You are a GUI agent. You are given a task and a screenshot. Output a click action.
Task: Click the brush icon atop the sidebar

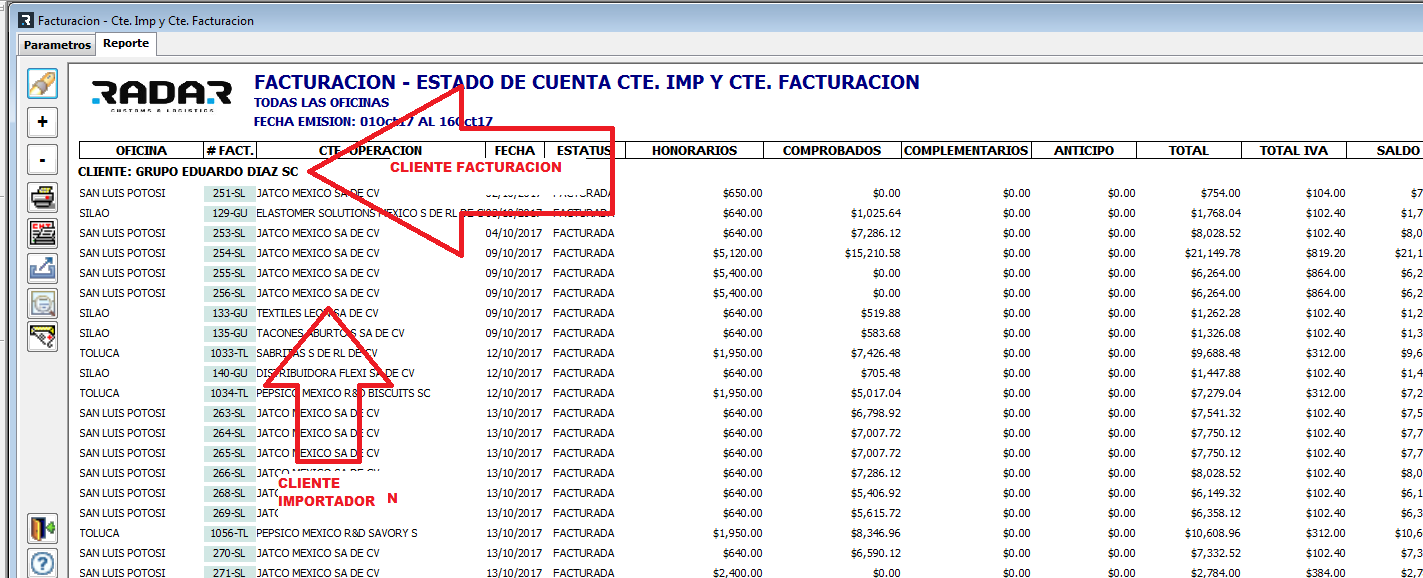pyautogui.click(x=42, y=84)
